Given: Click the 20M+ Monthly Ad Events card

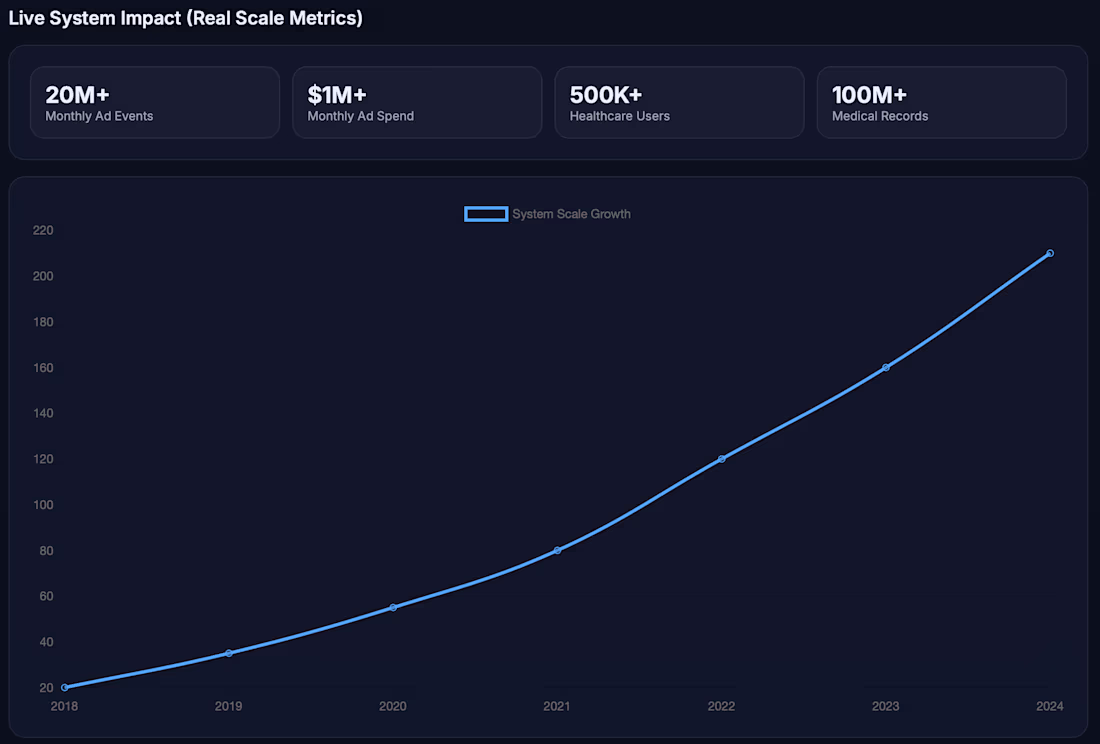Looking at the screenshot, I should pos(155,102).
